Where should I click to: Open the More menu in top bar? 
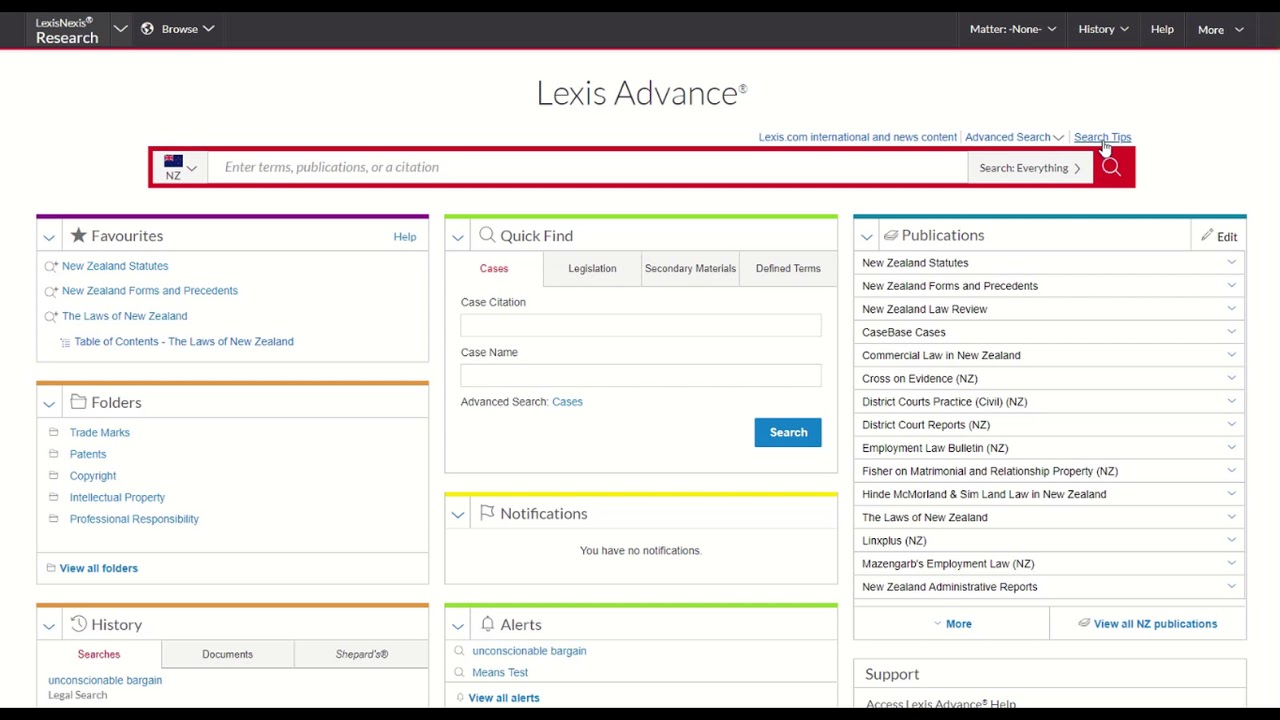tap(1220, 30)
